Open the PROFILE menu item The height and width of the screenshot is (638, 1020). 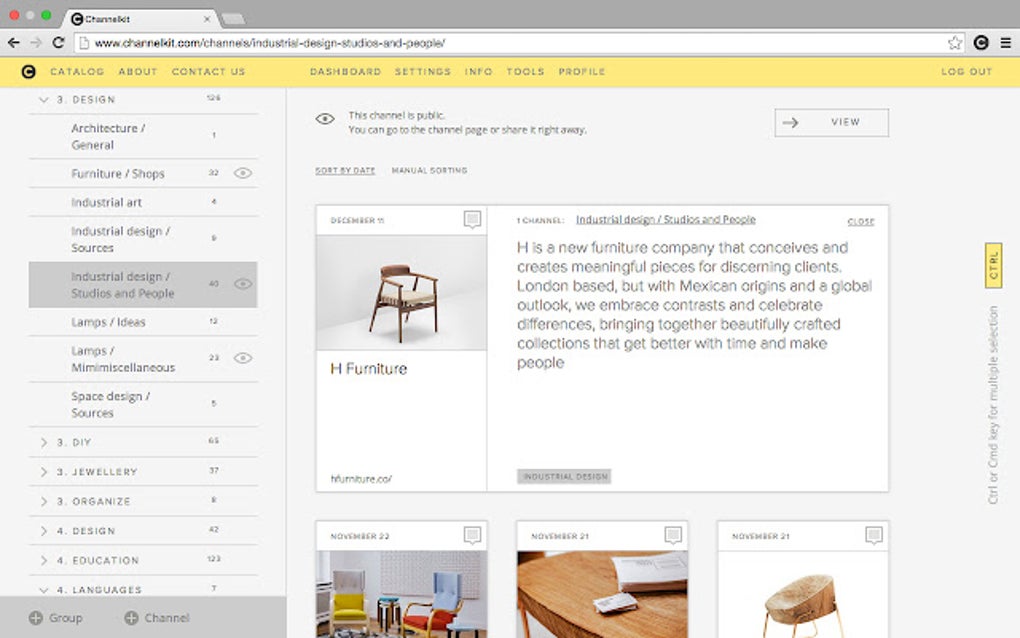click(x=582, y=72)
